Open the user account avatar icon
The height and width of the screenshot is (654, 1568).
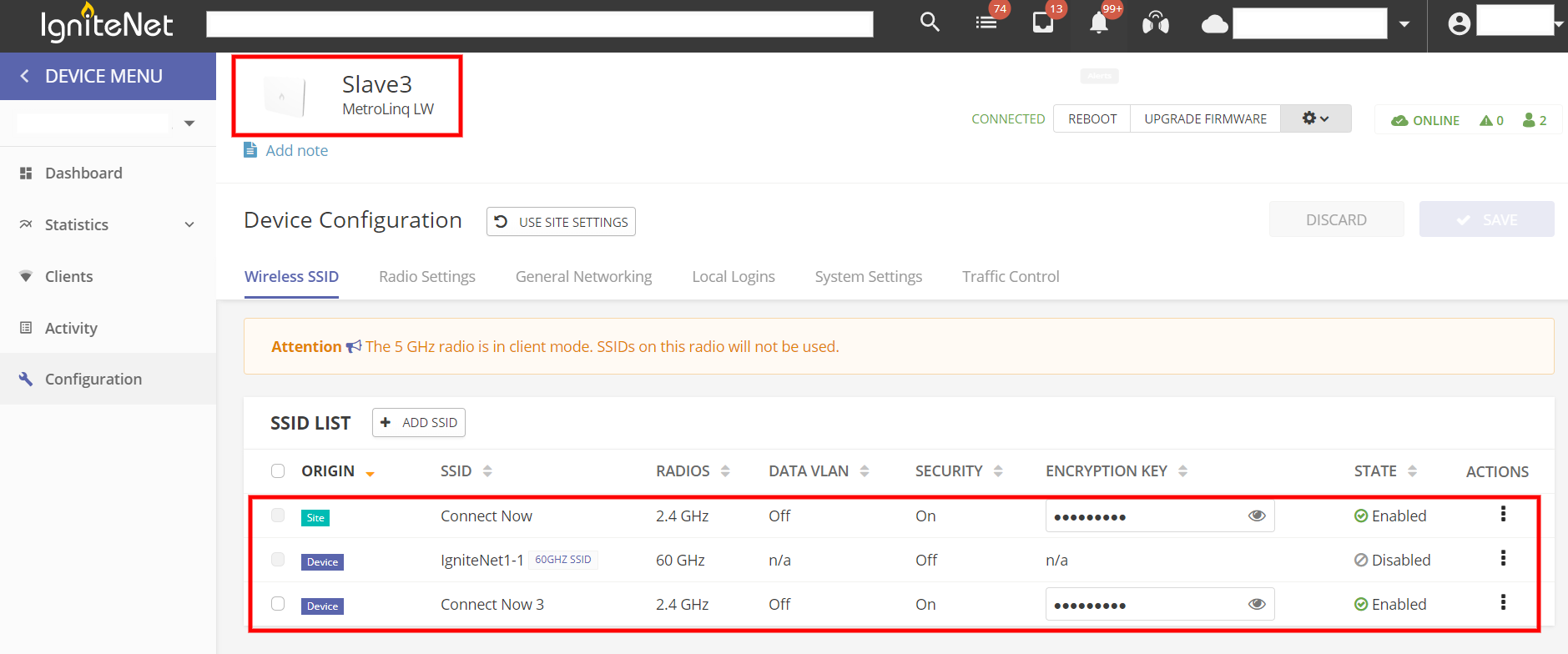point(1459,23)
